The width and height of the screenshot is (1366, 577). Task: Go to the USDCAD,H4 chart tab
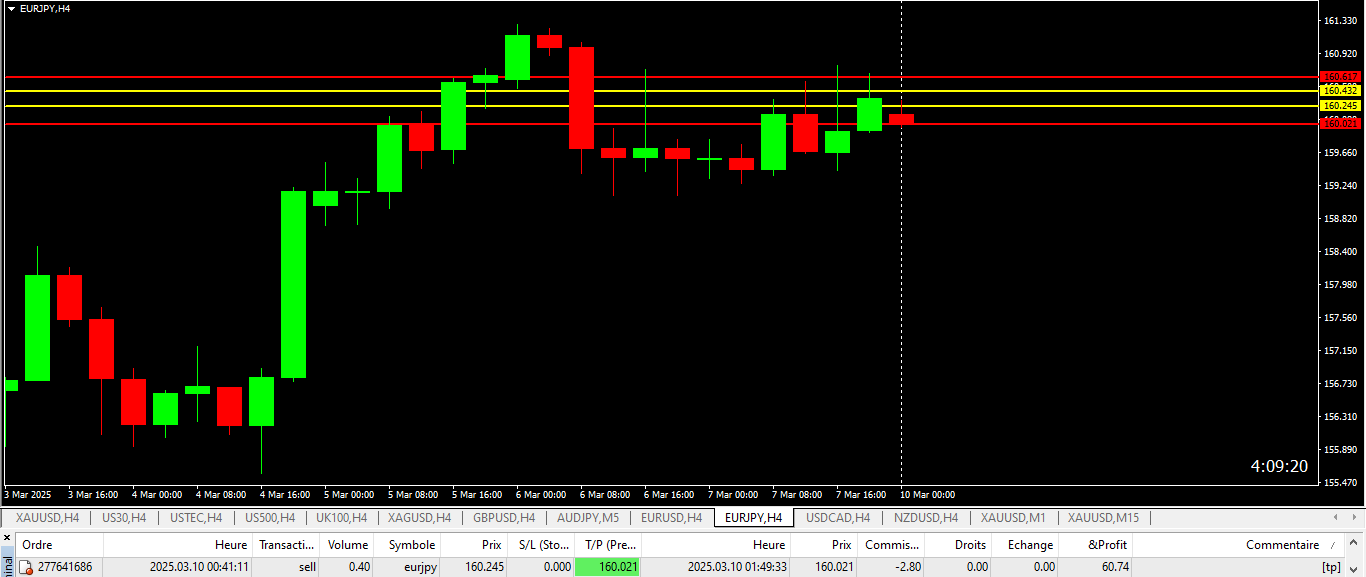tap(838, 518)
